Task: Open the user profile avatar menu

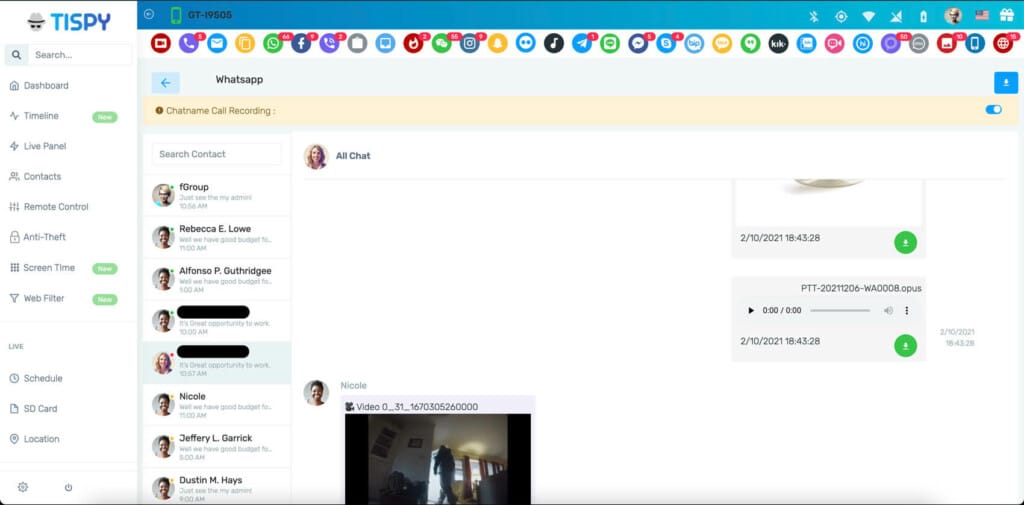Action: pyautogui.click(x=953, y=15)
